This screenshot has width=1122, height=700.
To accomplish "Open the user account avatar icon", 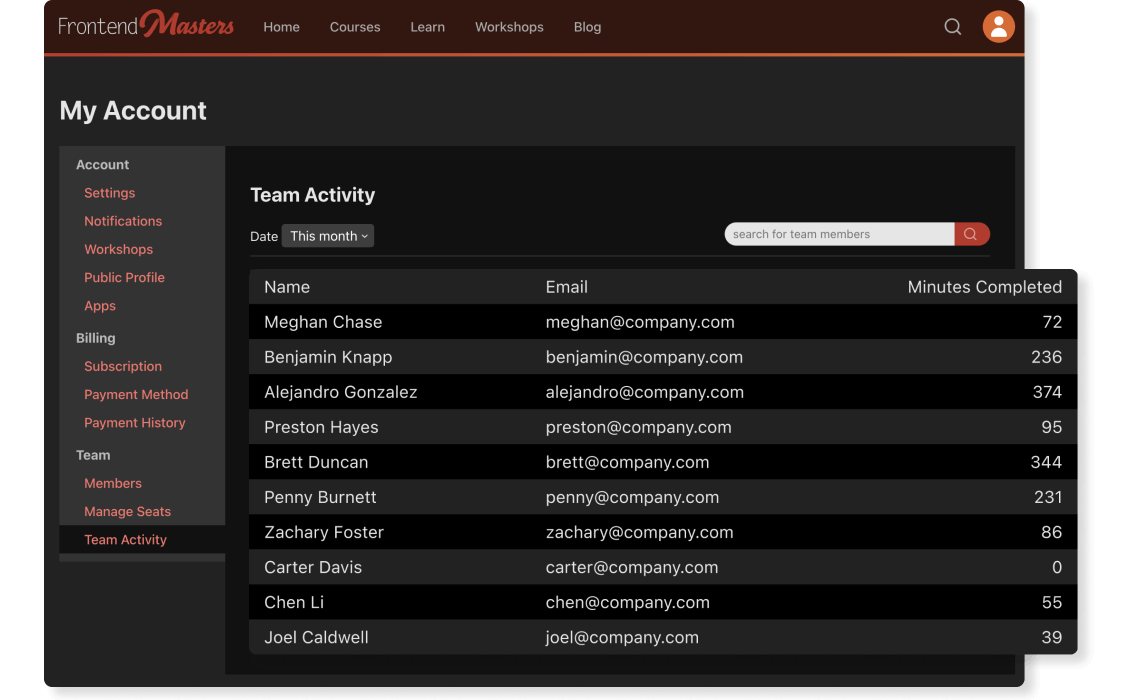I will point(998,27).
